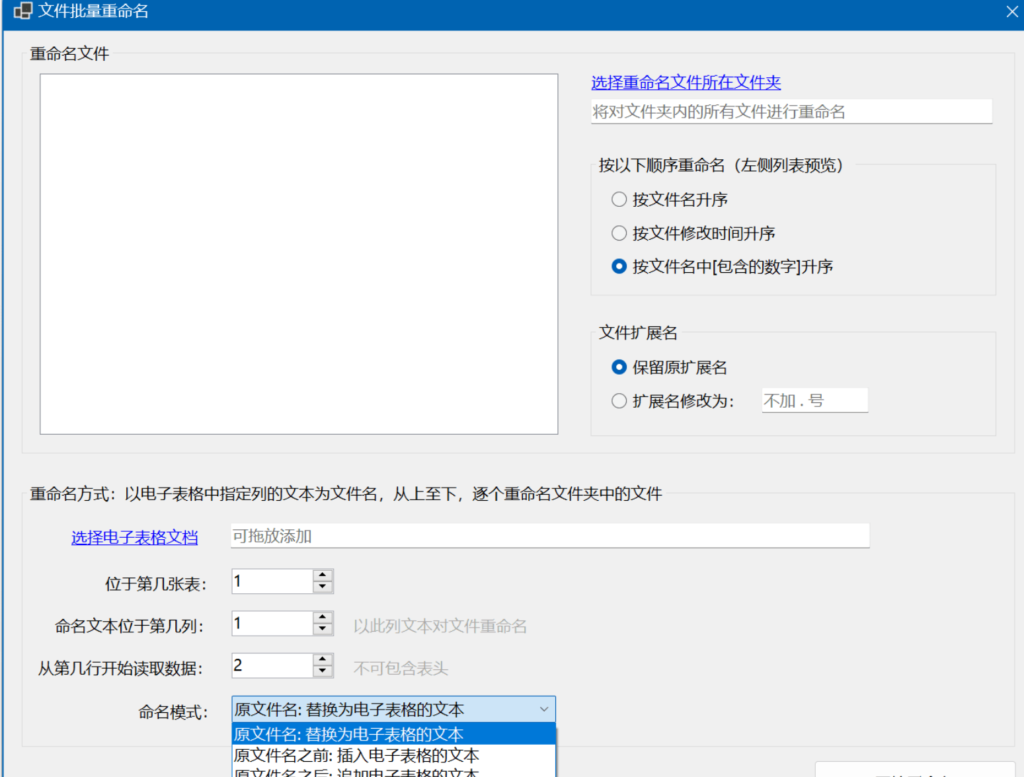Screen dimensions: 1024x777
Task: Select 按文件修改时间升序 radio option
Action: [x=619, y=234]
